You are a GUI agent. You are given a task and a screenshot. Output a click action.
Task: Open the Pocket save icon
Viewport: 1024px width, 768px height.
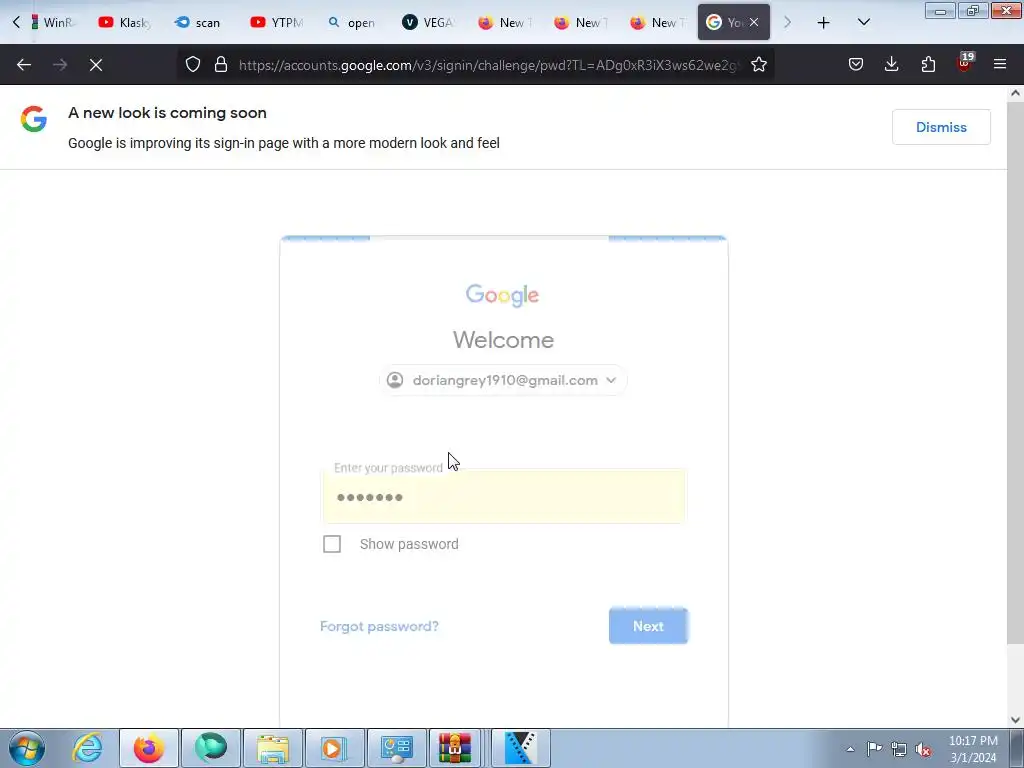point(856,65)
